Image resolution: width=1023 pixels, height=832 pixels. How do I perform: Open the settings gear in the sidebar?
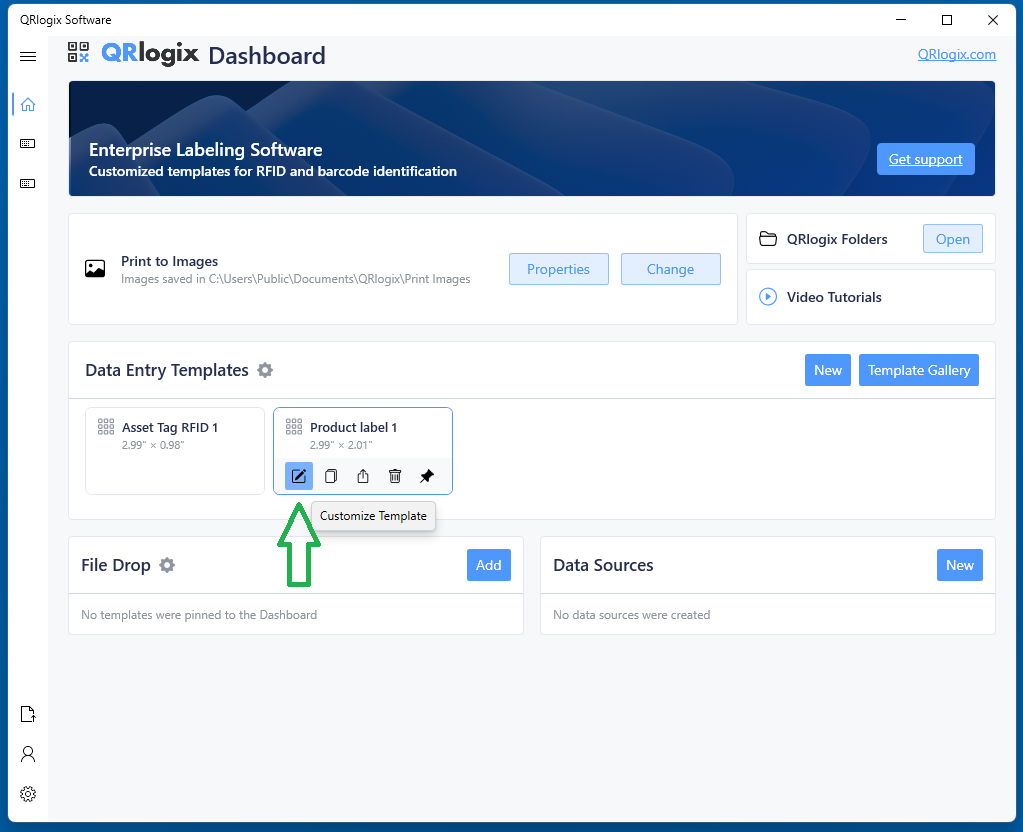[28, 794]
